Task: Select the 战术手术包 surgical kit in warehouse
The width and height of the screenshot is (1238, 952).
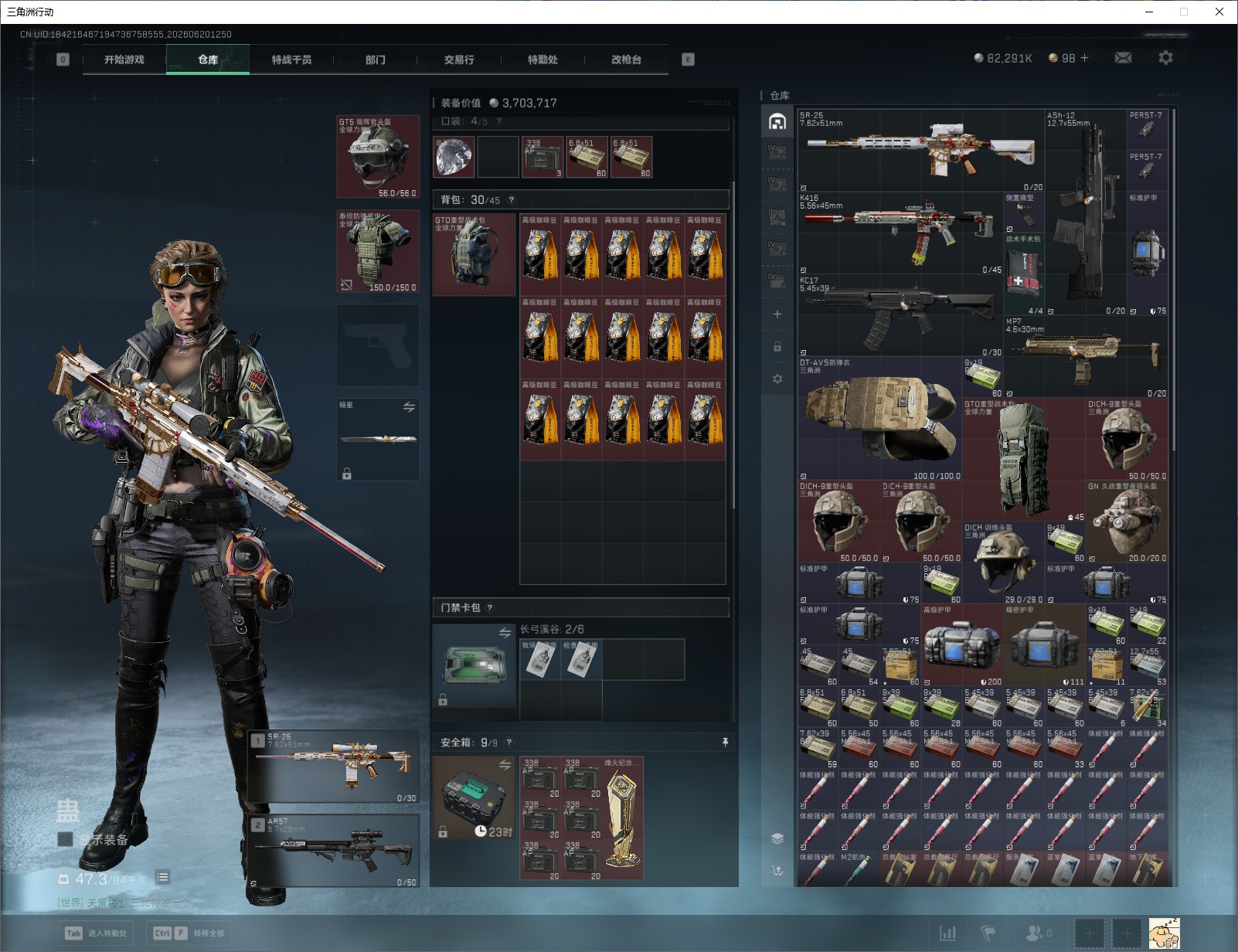Action: [x=1024, y=274]
